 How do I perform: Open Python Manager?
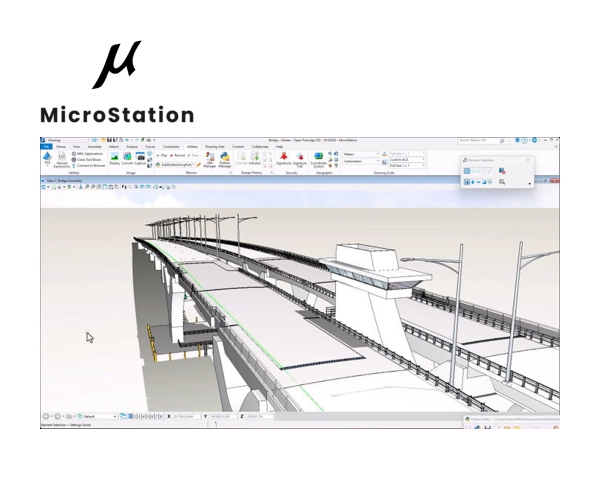225,160
